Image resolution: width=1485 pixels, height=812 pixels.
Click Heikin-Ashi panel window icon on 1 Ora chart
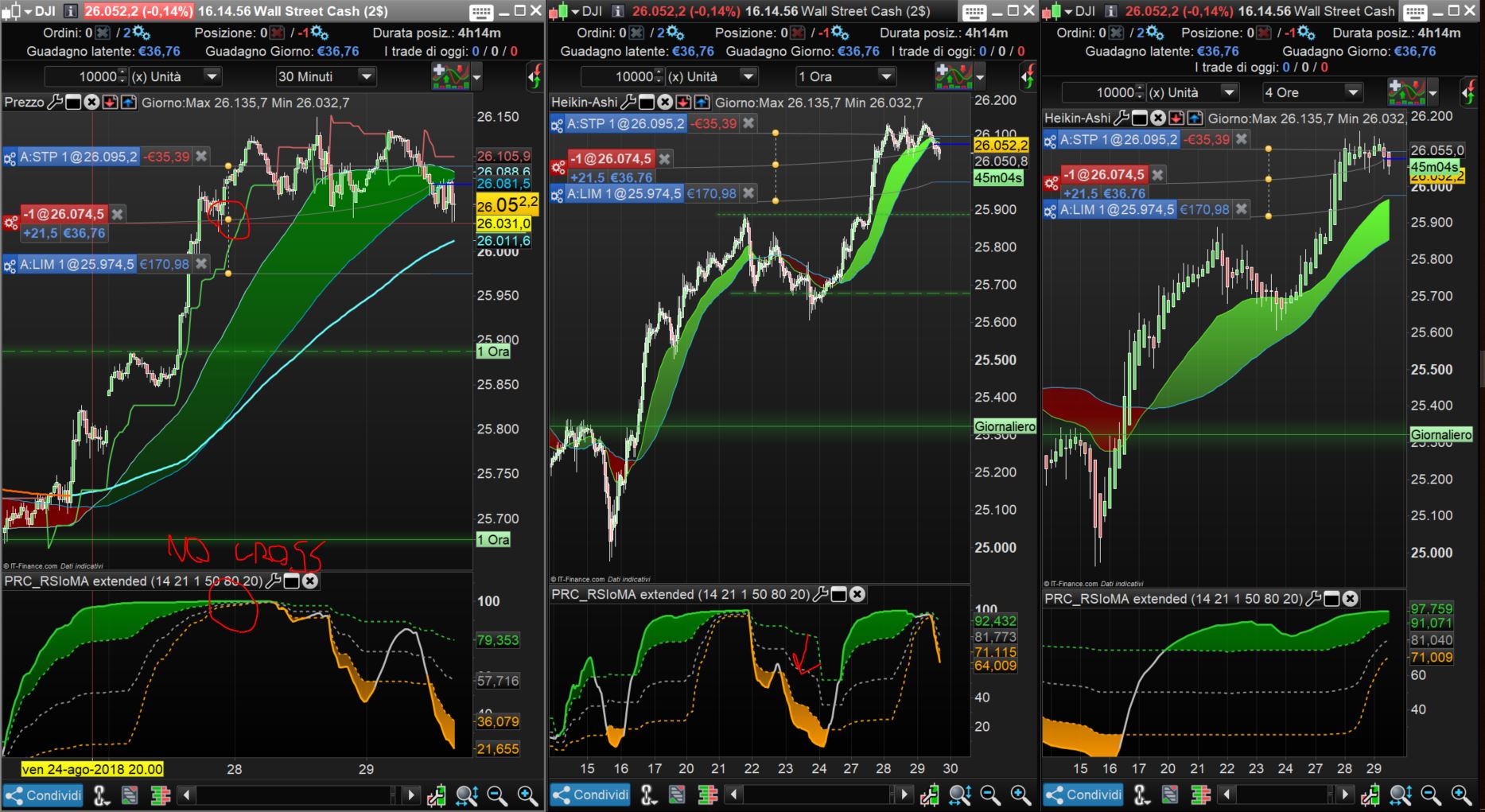click(x=647, y=103)
